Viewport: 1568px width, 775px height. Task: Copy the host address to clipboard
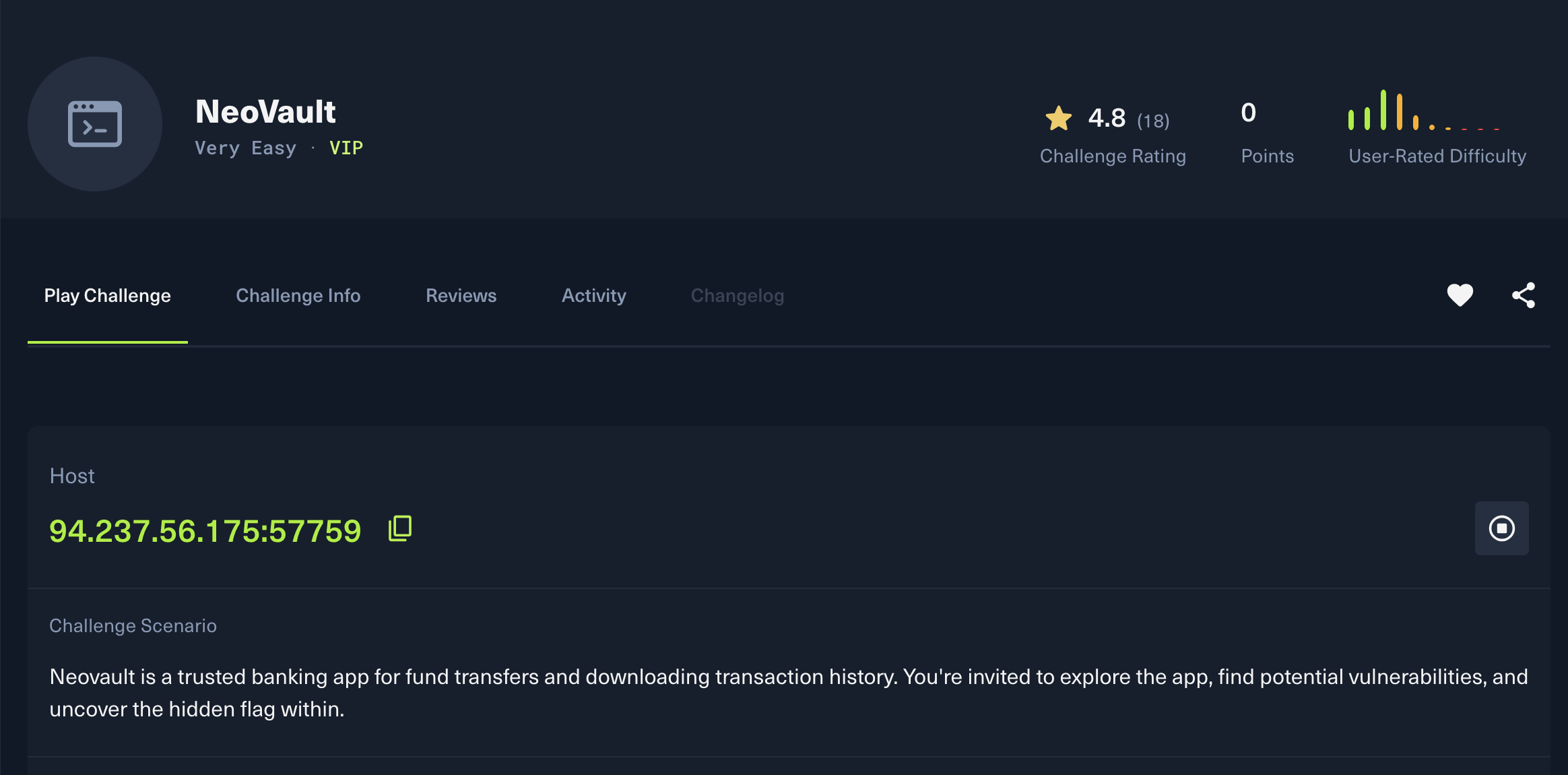click(x=400, y=529)
